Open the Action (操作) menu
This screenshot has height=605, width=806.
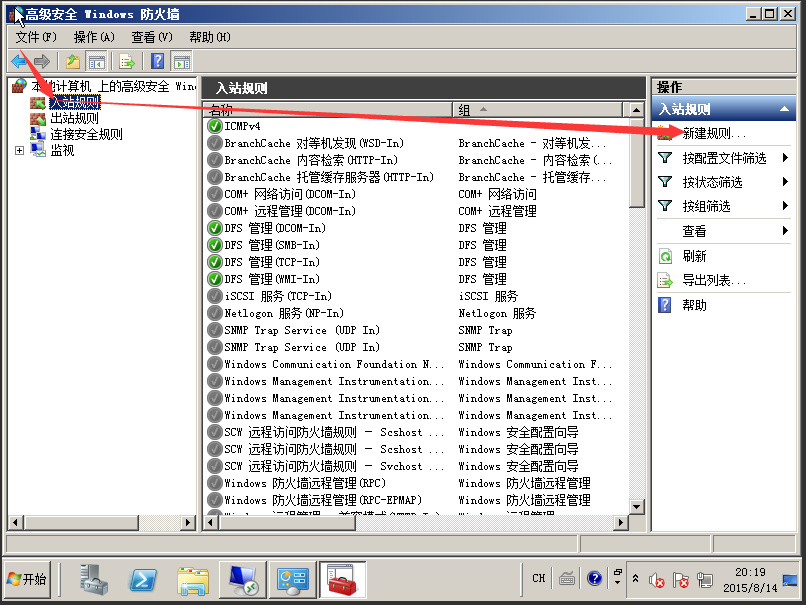pyautogui.click(x=94, y=37)
